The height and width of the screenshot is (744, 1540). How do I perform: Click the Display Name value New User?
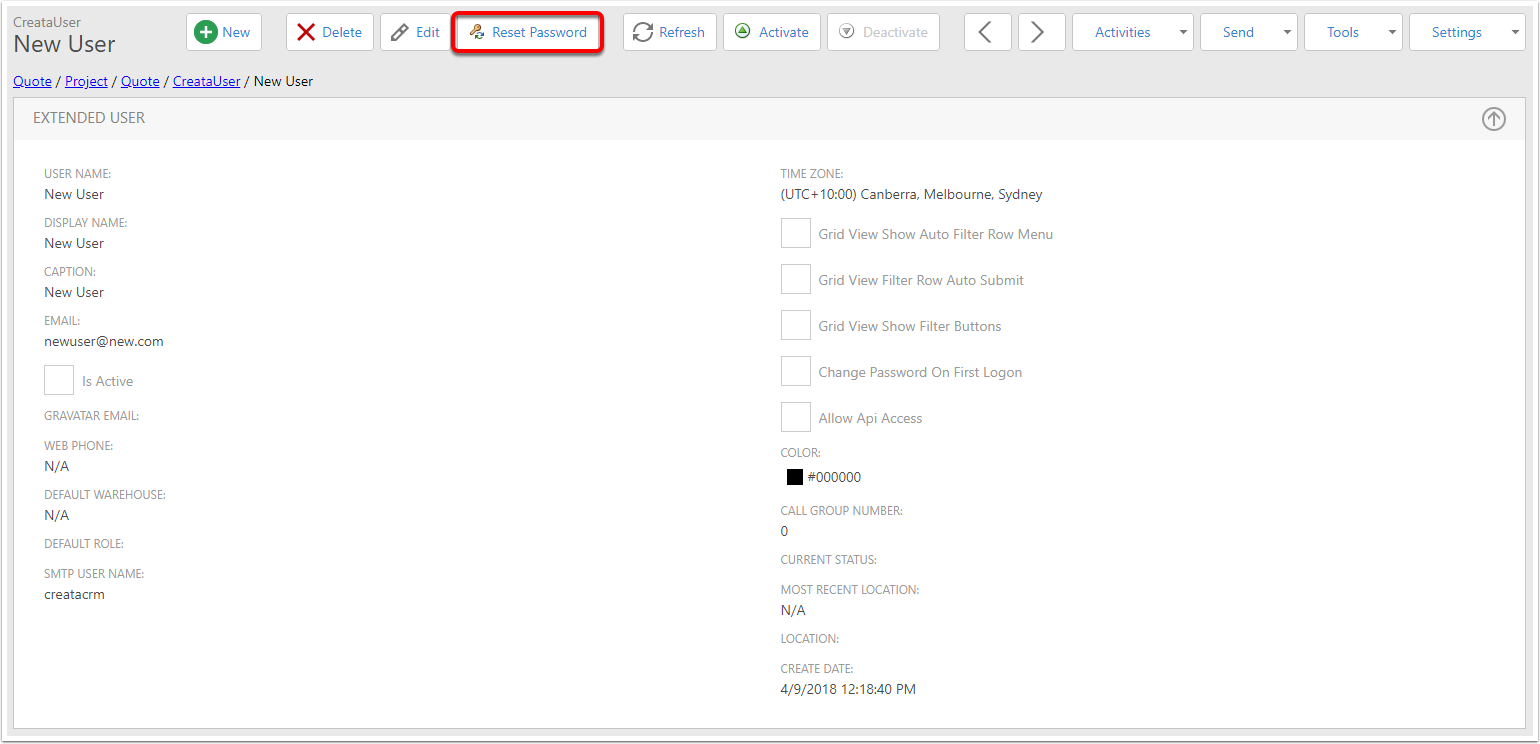pos(74,243)
